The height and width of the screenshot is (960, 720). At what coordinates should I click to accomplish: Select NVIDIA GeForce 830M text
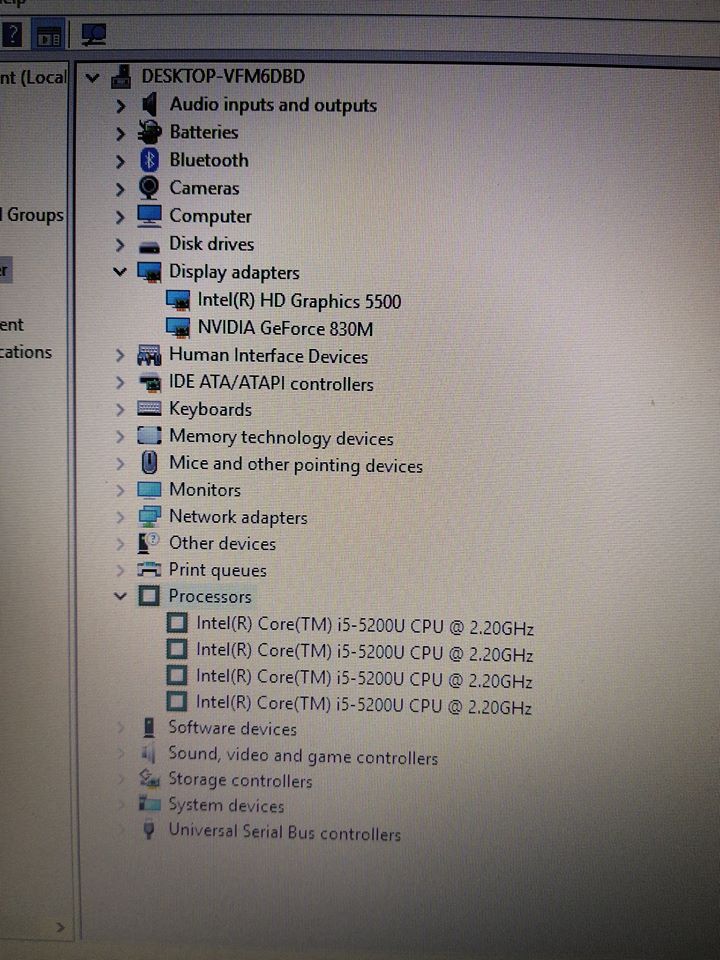pyautogui.click(x=285, y=328)
